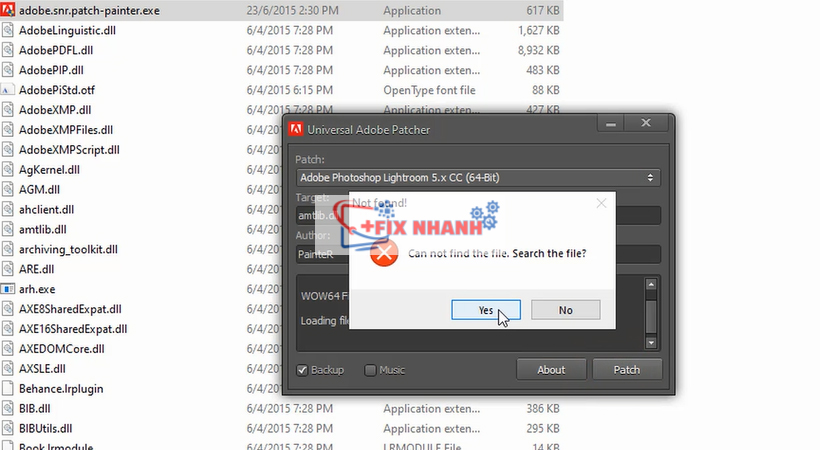The image size is (820, 450).
Task: Select the adobe.snr.patch-painter.exe file icon
Action: coord(9,11)
